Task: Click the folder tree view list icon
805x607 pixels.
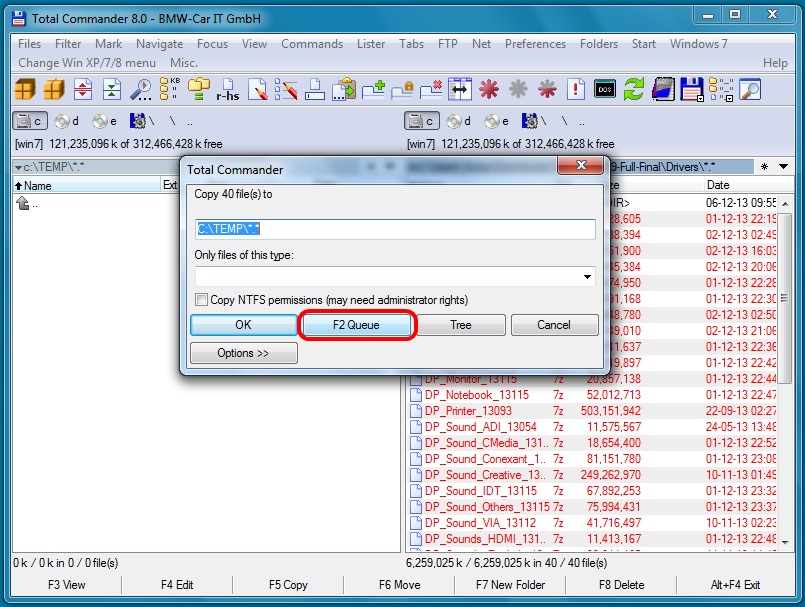Action: point(721,89)
